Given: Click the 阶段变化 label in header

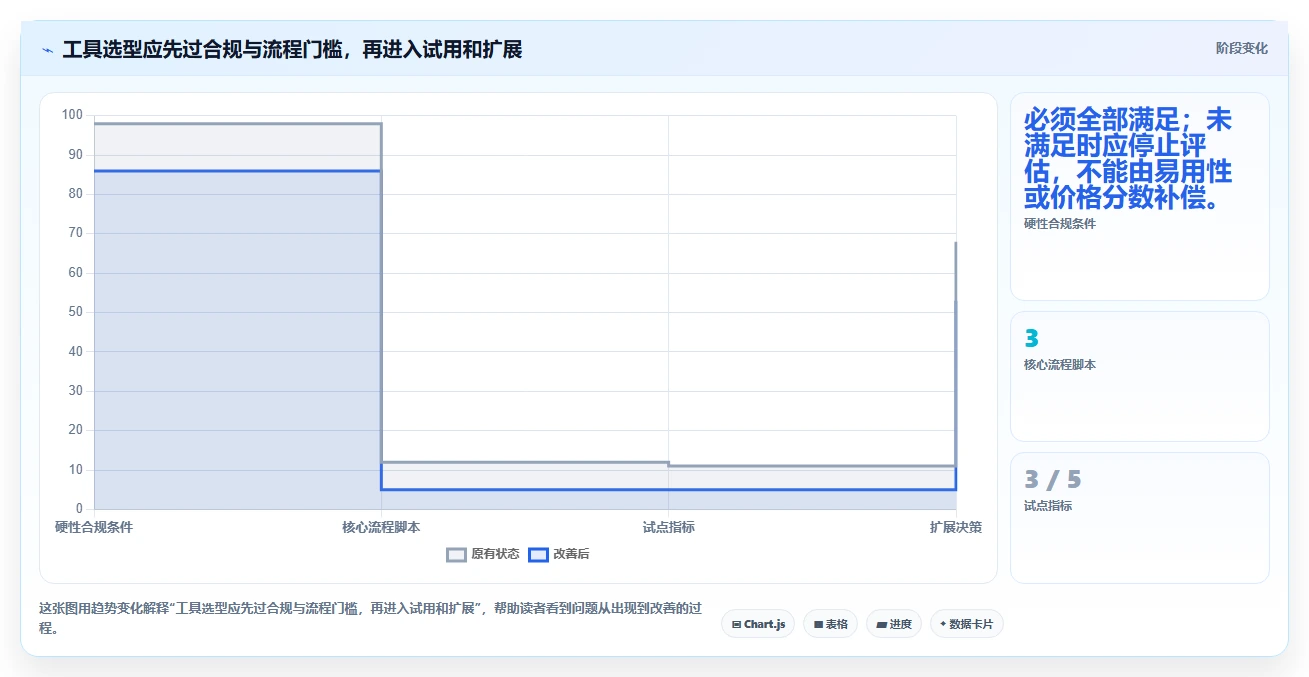Looking at the screenshot, I should pos(1242,48).
